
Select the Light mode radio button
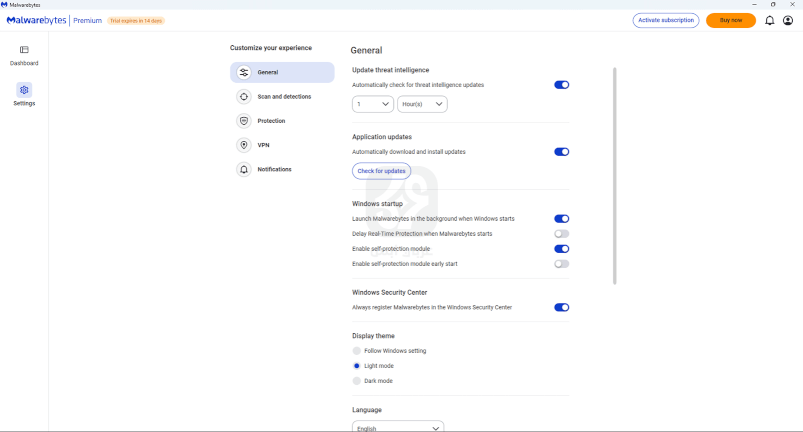tap(356, 366)
